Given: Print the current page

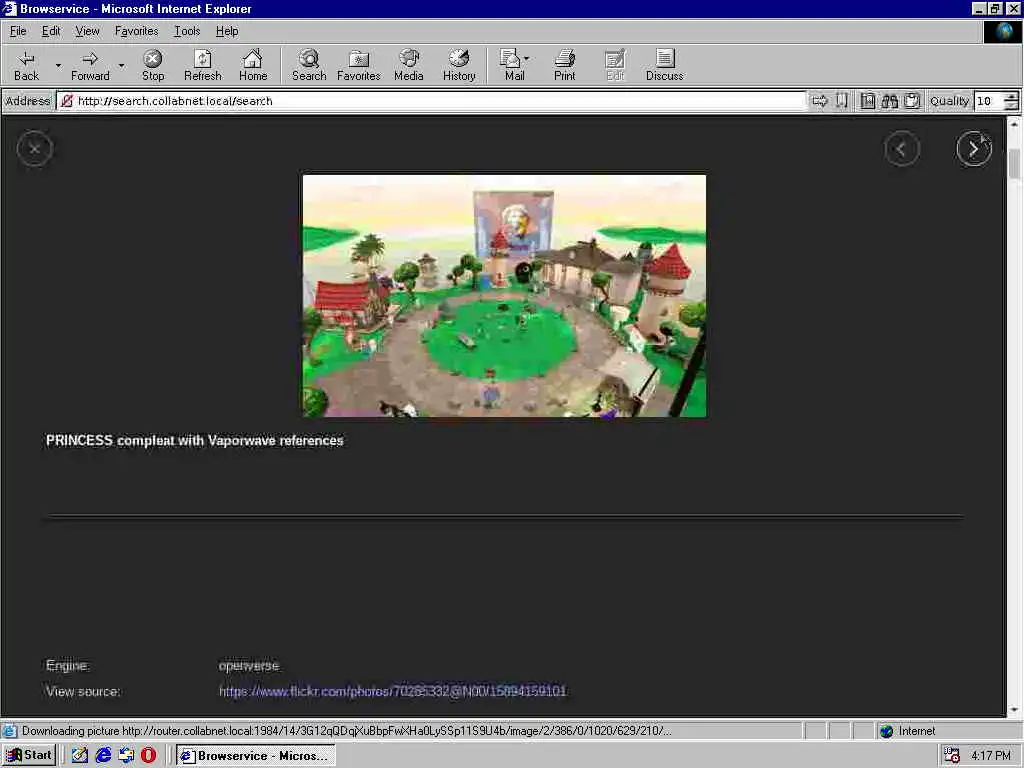Looking at the screenshot, I should coord(565,65).
